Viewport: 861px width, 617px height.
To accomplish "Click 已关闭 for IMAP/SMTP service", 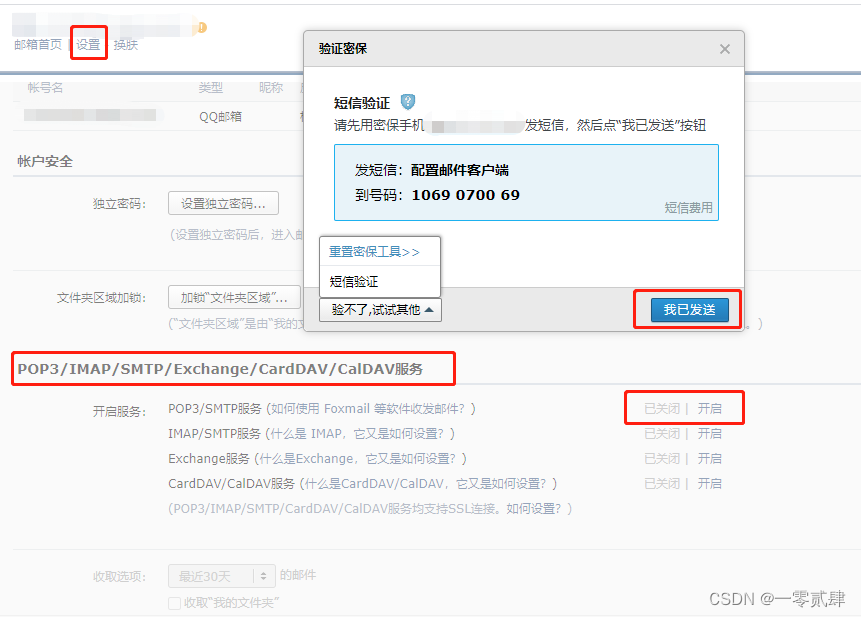I will (x=662, y=434).
